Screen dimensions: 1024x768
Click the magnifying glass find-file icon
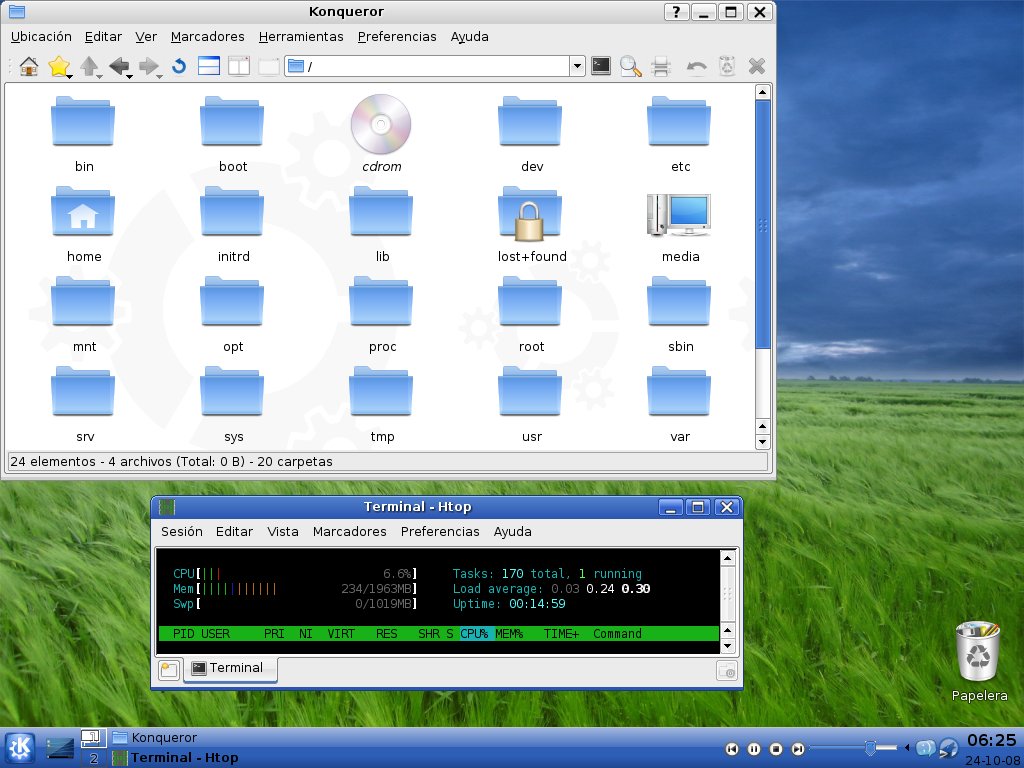click(x=630, y=66)
